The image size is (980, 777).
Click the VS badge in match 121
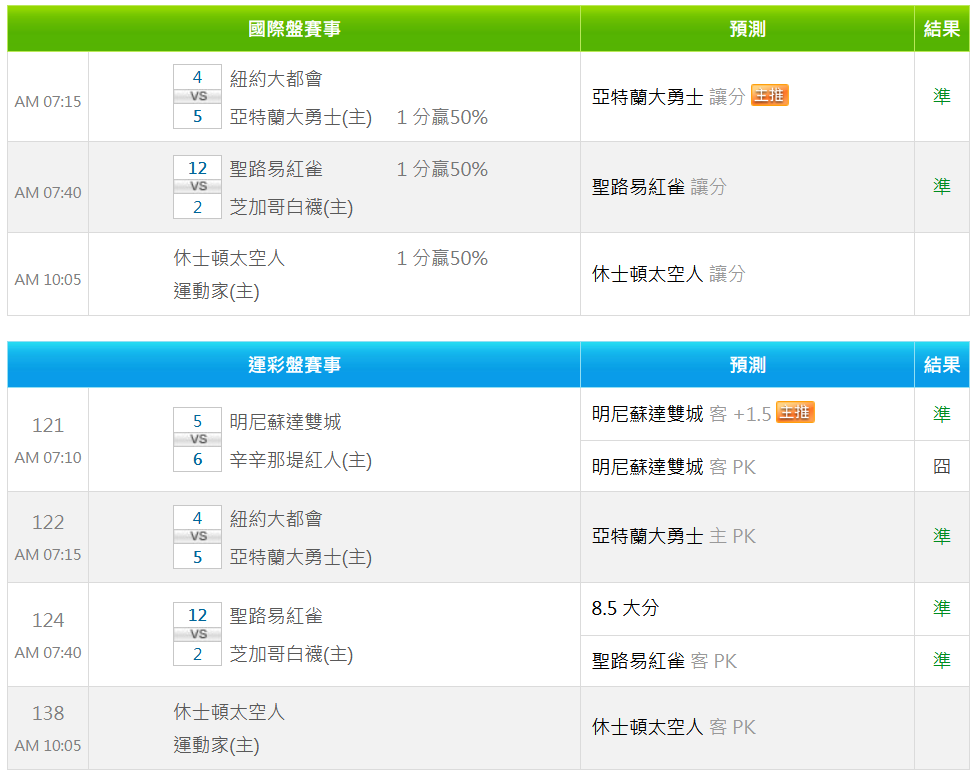[x=198, y=439]
